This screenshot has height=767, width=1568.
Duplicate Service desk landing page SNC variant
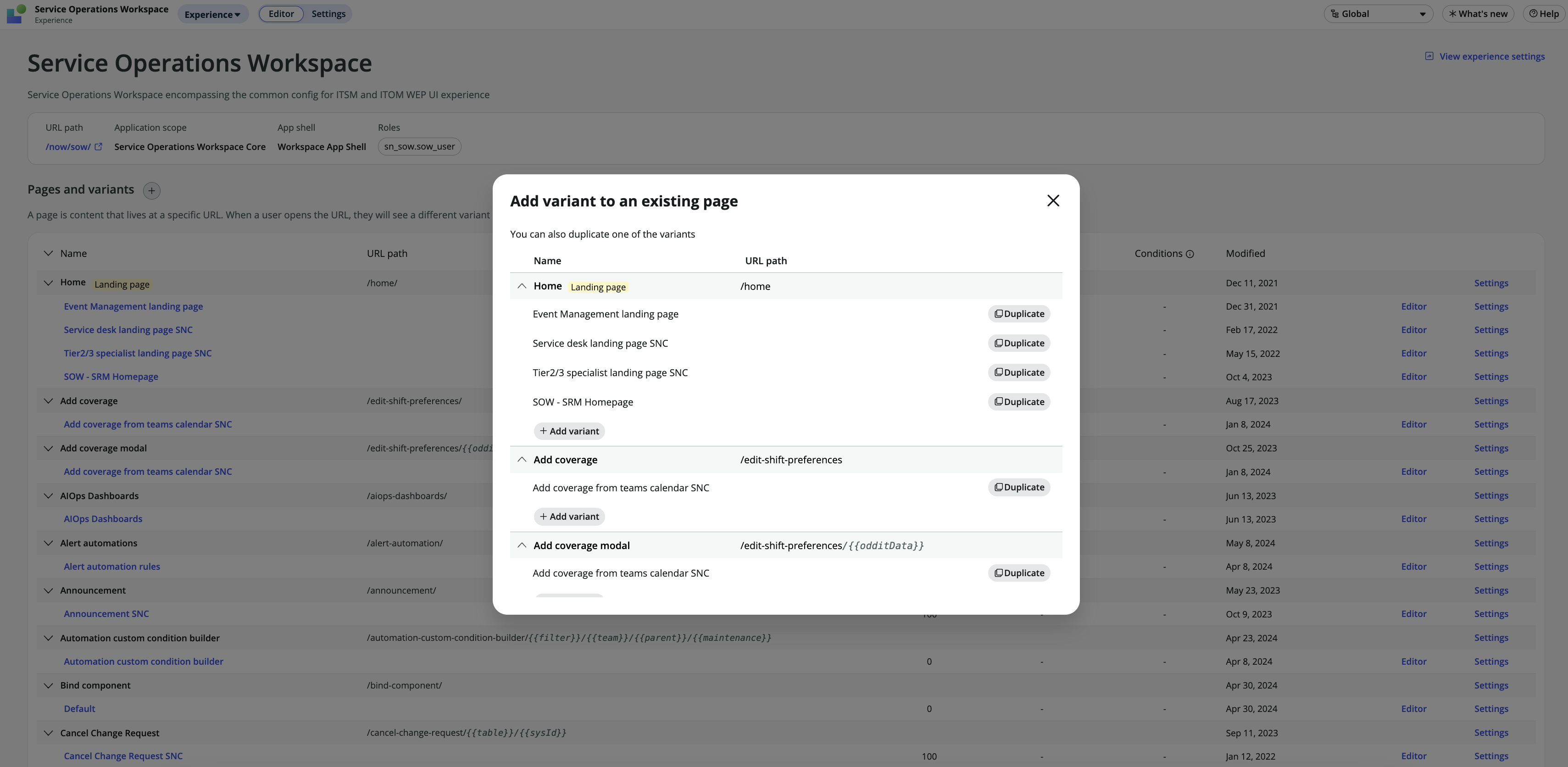tap(1019, 343)
